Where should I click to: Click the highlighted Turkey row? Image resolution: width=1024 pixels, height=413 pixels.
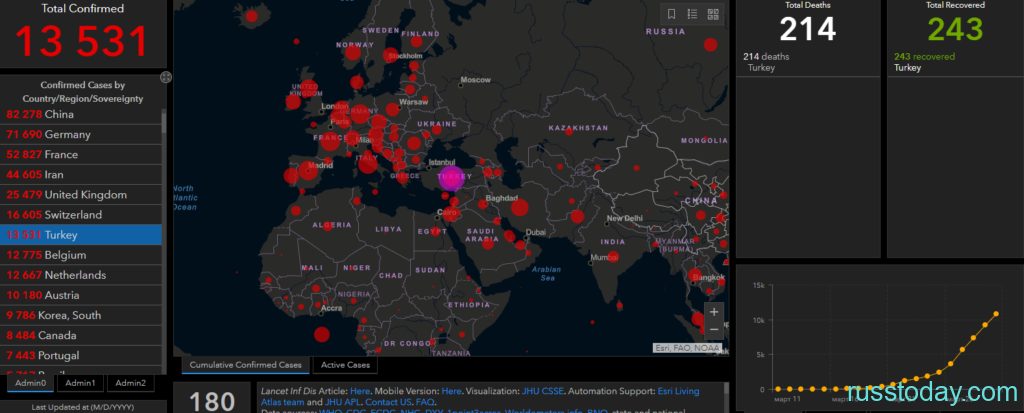(80, 235)
